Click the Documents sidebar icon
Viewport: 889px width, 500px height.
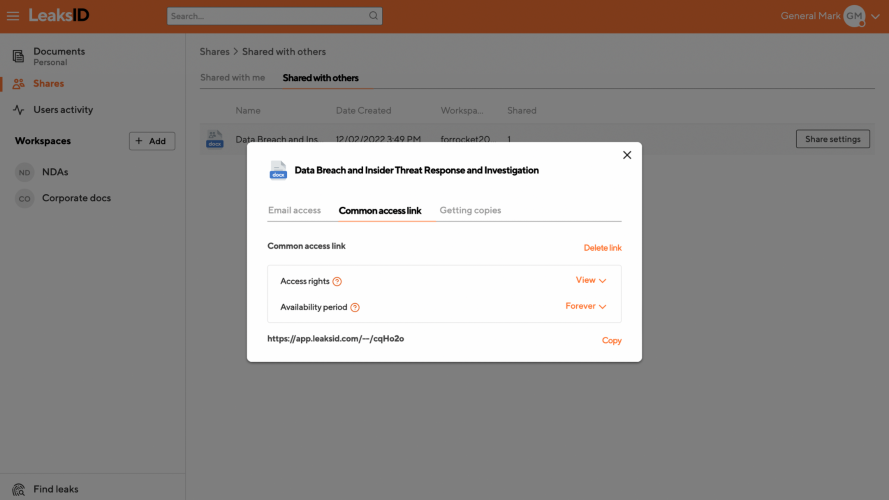[x=18, y=56]
